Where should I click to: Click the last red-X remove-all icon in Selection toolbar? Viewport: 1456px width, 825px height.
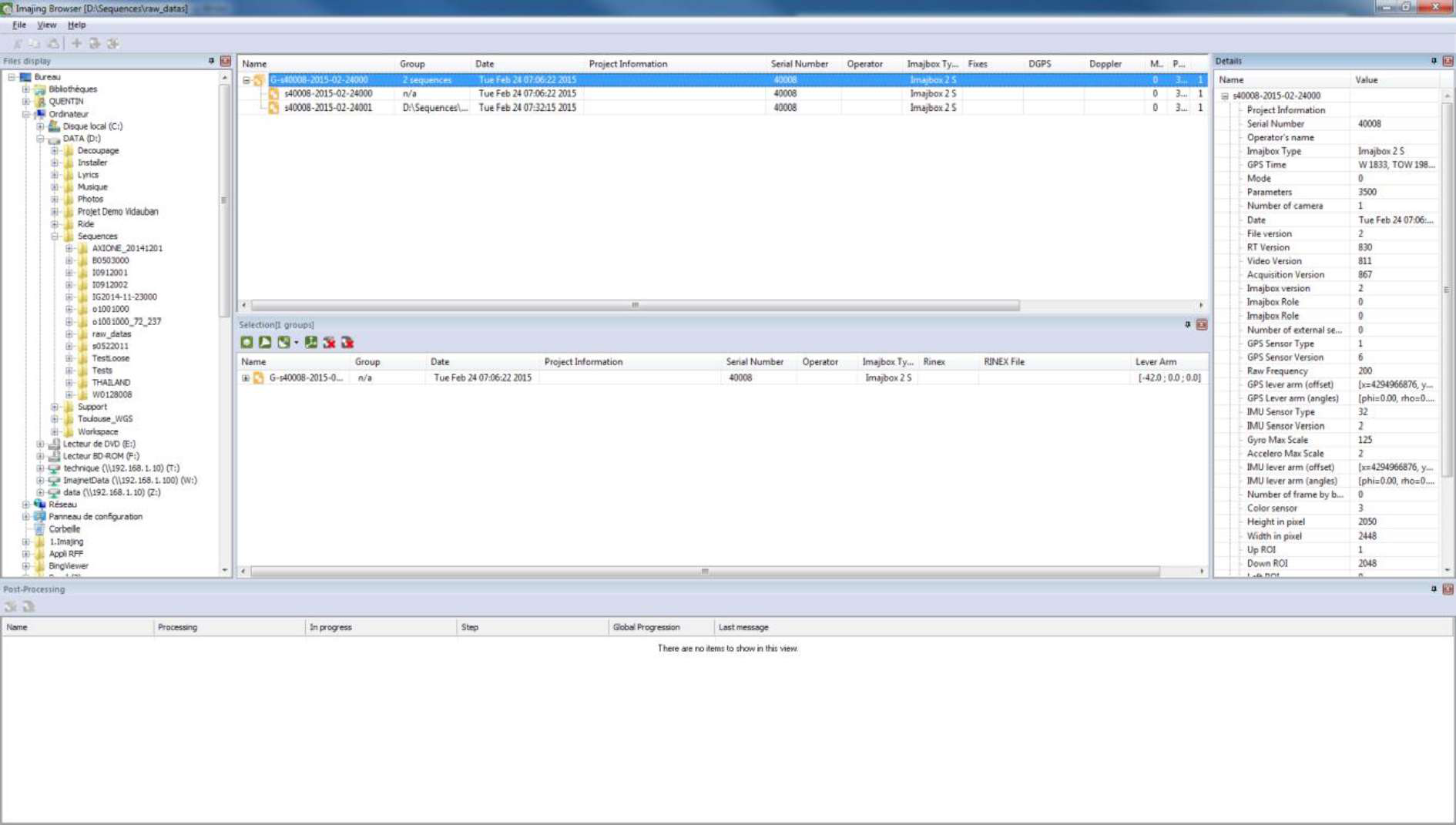click(x=347, y=342)
